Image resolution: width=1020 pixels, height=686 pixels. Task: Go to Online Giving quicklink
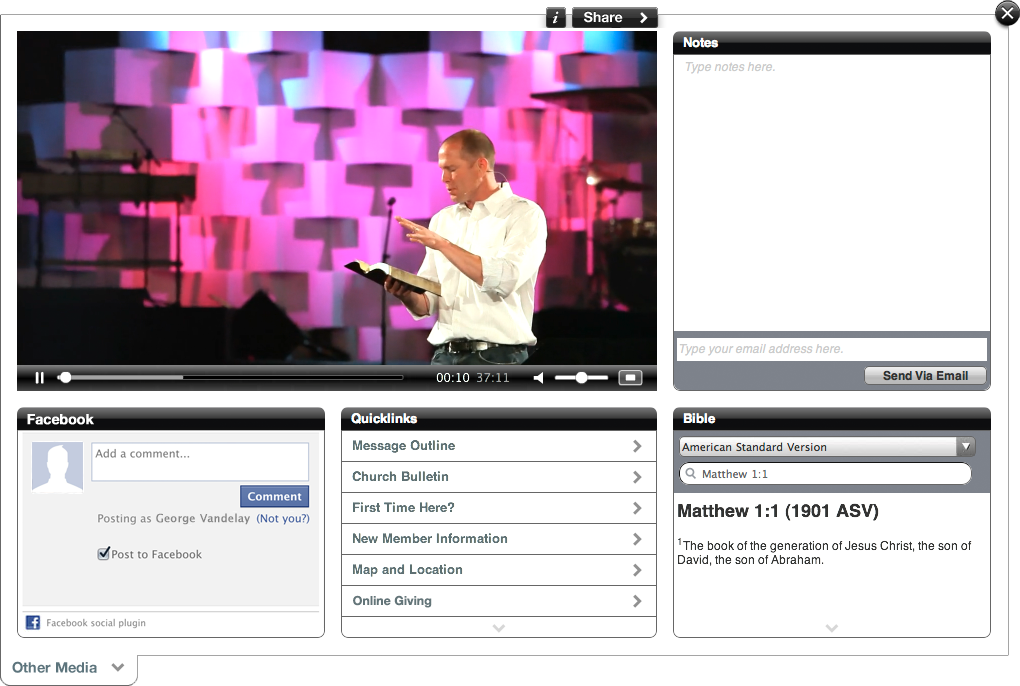click(x=499, y=601)
